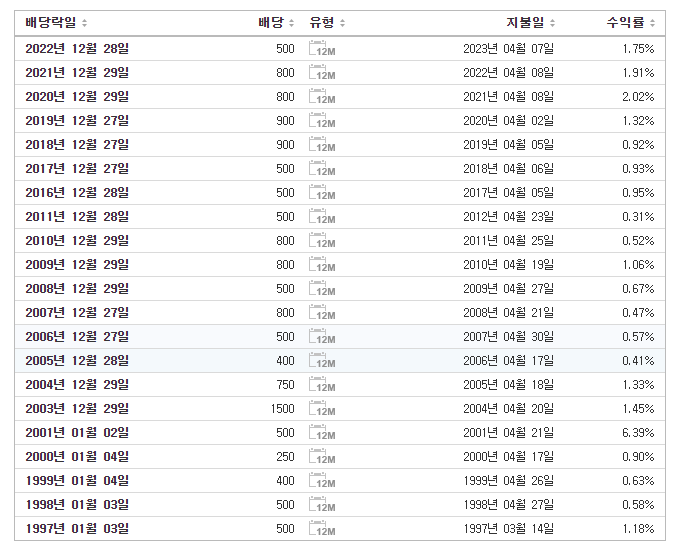Click the 12M icon in 2005년 12월 28일 row
This screenshot has width=679, height=553.
(322, 361)
